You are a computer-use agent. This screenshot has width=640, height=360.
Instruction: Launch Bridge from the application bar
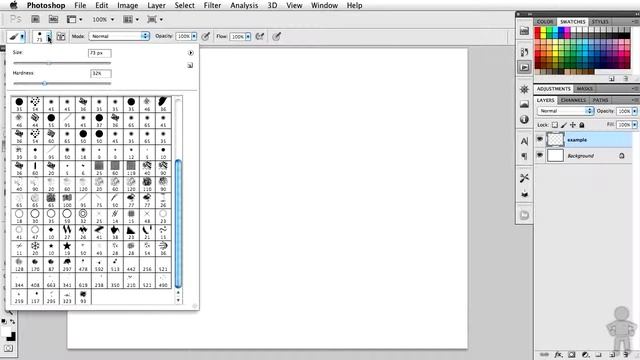point(36,19)
